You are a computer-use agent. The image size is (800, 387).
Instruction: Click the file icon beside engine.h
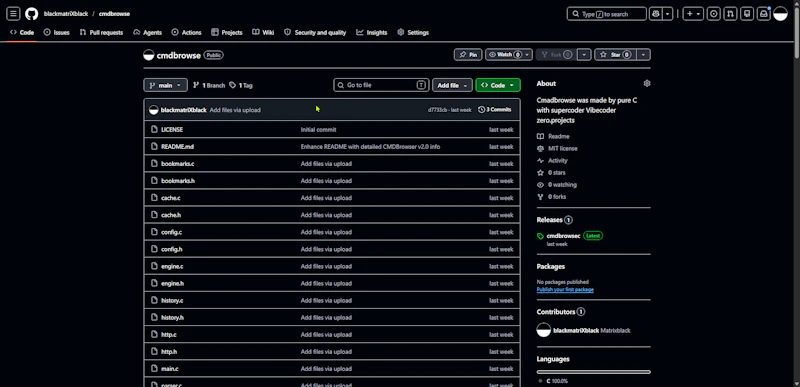(154, 283)
